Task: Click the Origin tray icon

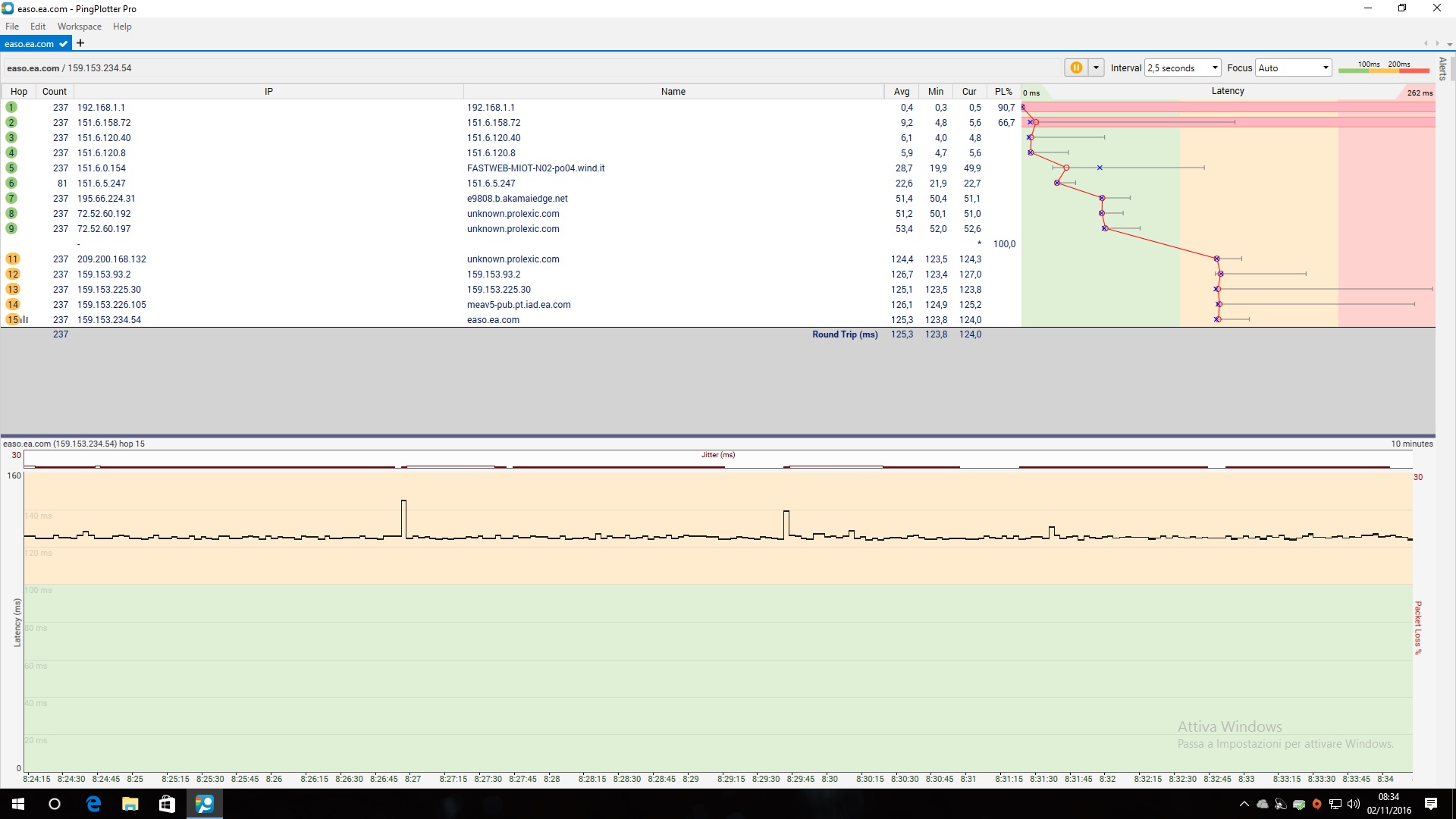Action: coord(1317,804)
